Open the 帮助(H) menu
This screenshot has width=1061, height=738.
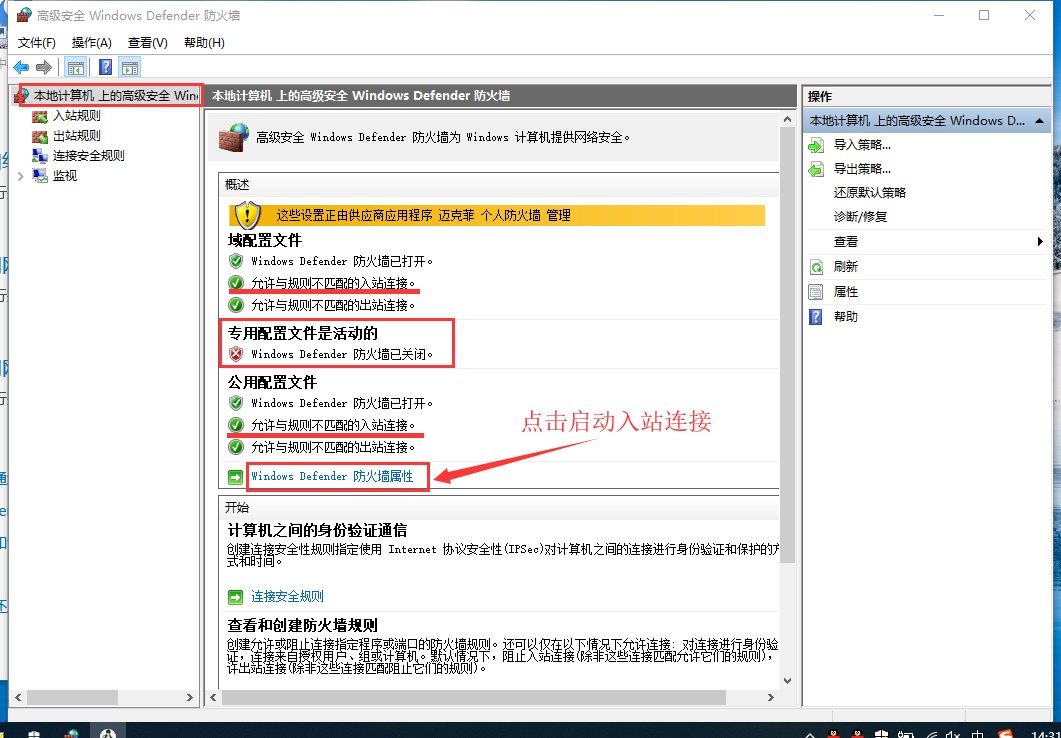point(204,43)
